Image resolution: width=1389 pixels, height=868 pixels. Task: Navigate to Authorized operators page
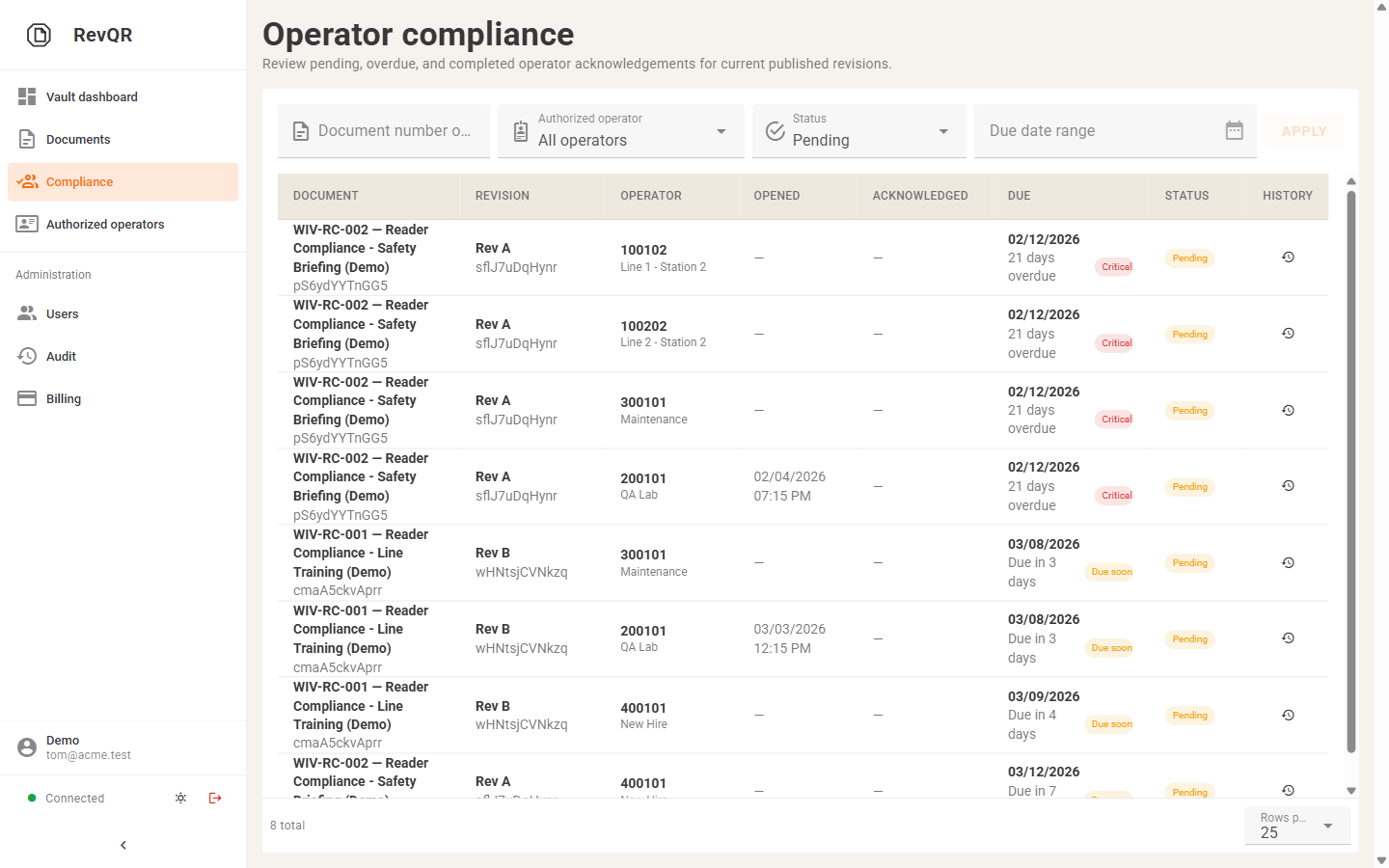tap(105, 224)
